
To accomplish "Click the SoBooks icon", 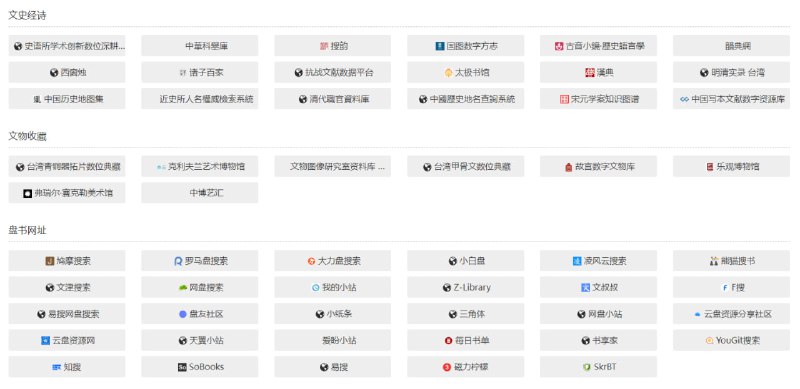I will pos(182,368).
